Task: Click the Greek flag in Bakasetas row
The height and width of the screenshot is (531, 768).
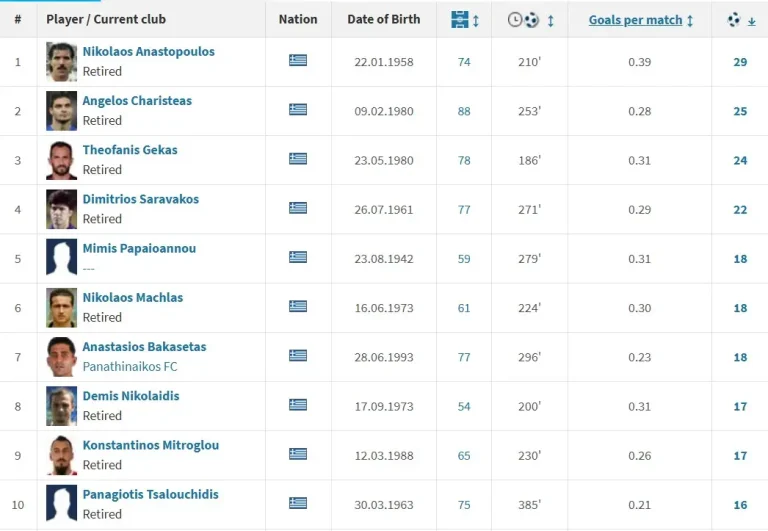Action: (298, 356)
